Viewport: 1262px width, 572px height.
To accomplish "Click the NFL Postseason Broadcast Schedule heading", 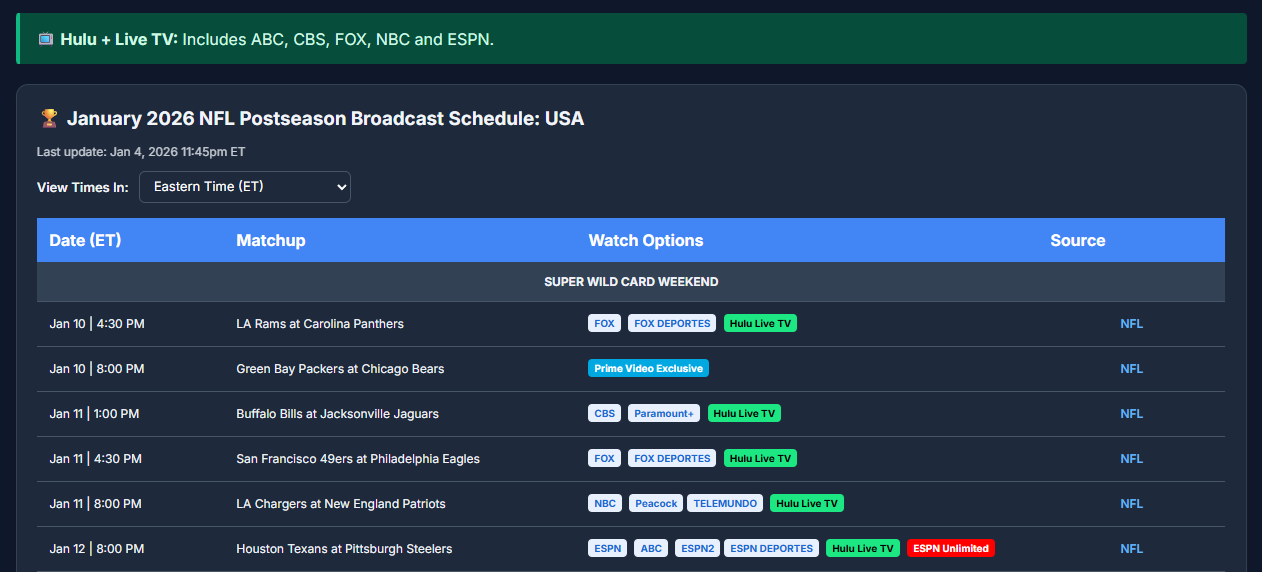I will point(325,118).
